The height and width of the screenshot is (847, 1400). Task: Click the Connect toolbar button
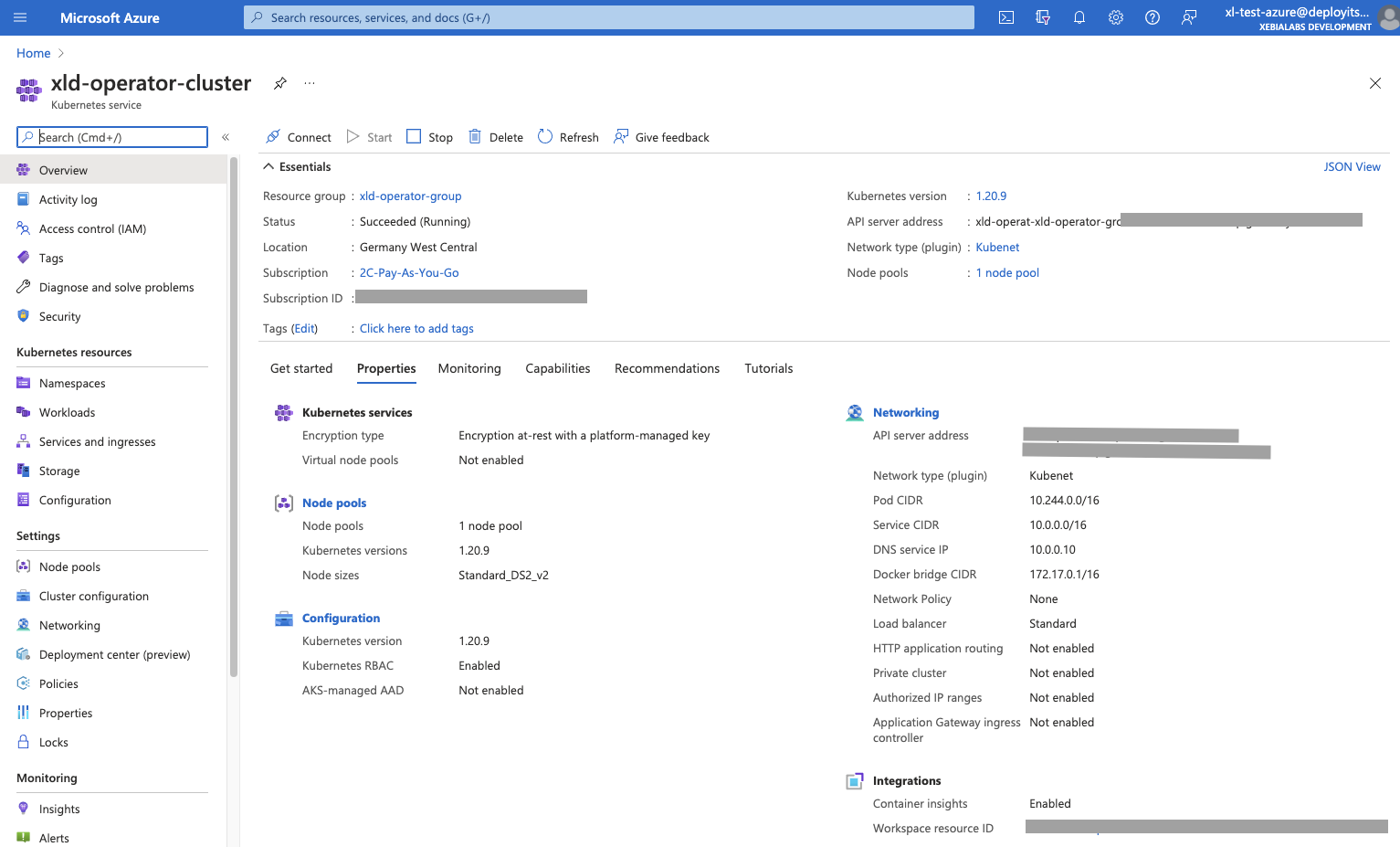(x=299, y=137)
